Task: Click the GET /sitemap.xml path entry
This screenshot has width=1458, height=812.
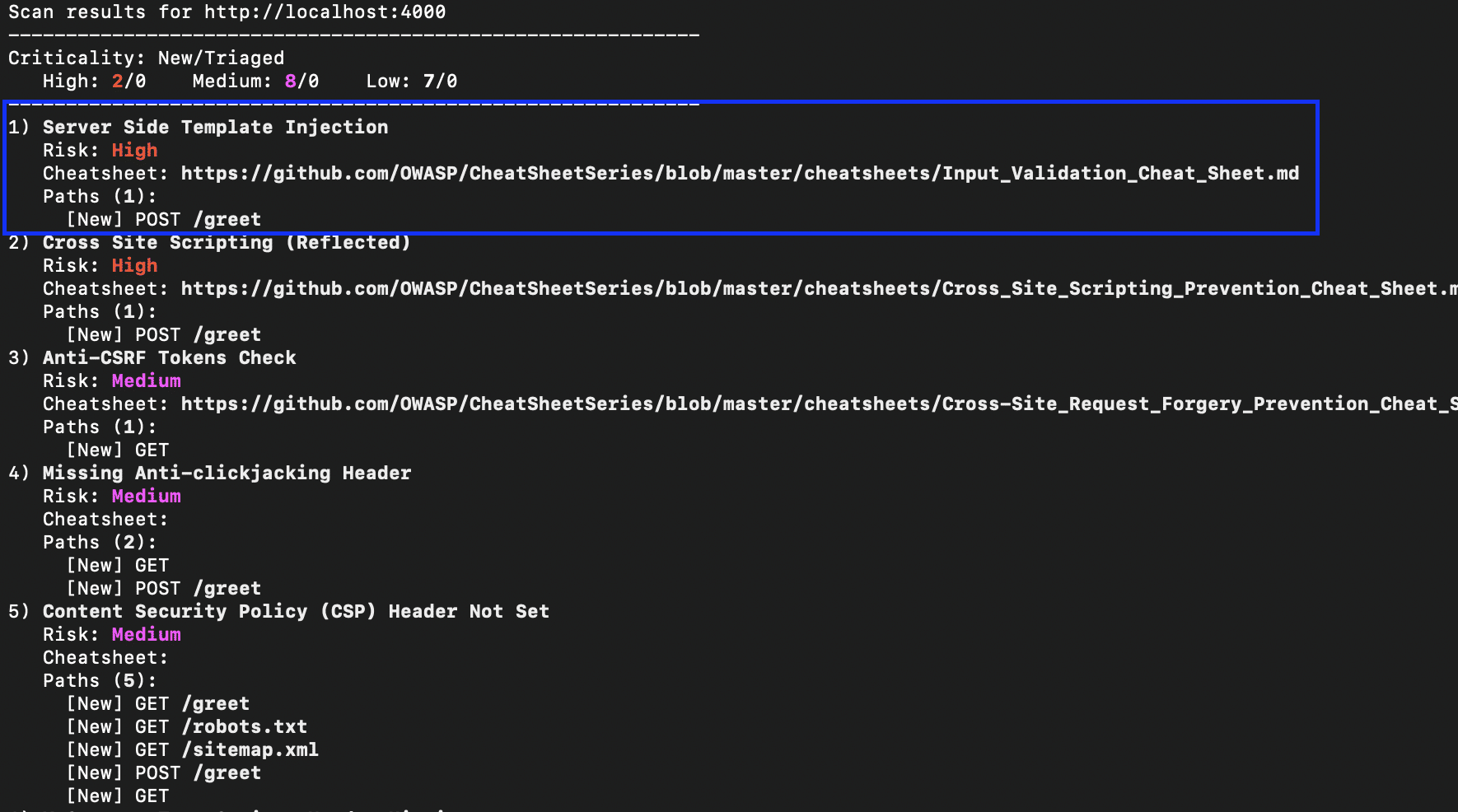Action: (193, 749)
